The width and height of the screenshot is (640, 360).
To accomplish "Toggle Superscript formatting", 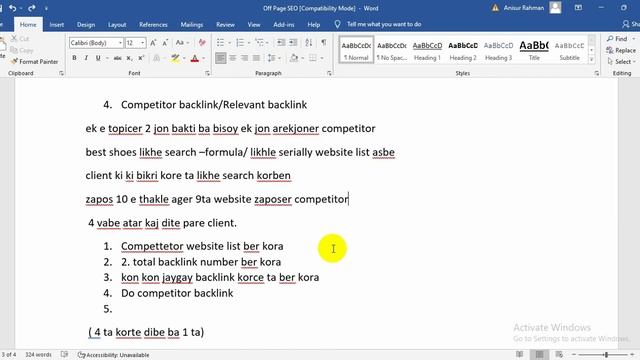I will pos(141,58).
